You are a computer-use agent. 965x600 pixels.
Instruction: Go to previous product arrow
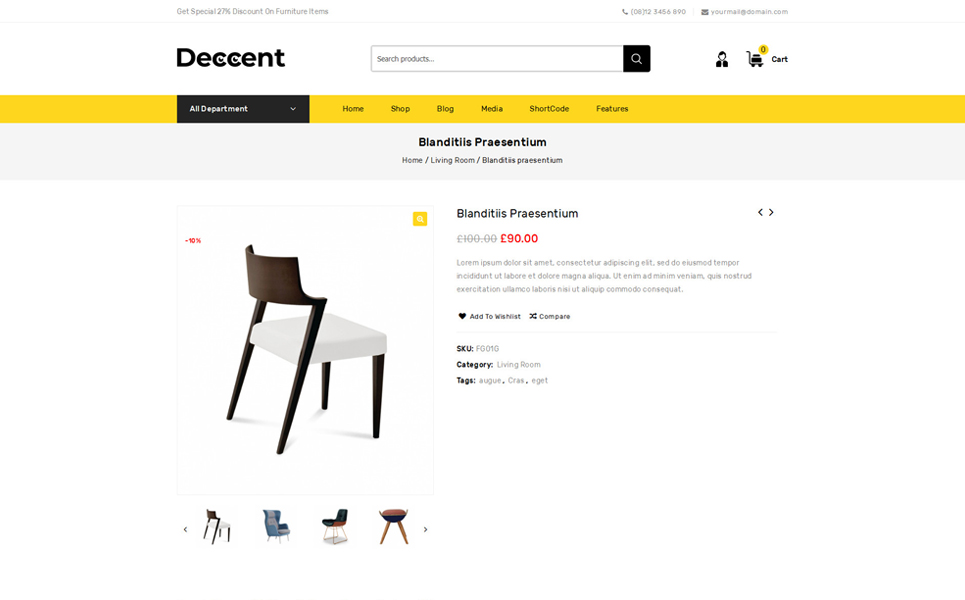pyautogui.click(x=761, y=212)
